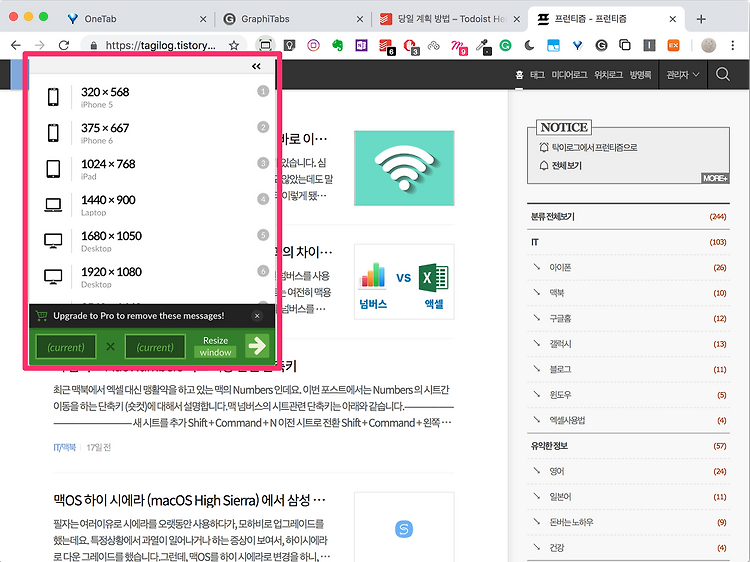
Task: Apply resize with the green arrow button
Action: [x=257, y=346]
